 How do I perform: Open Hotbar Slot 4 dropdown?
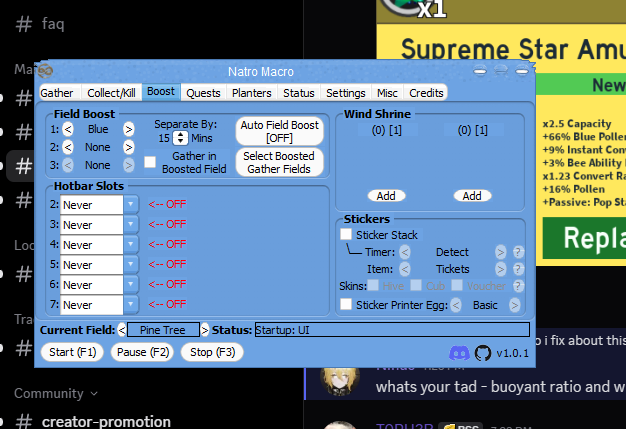tap(131, 245)
